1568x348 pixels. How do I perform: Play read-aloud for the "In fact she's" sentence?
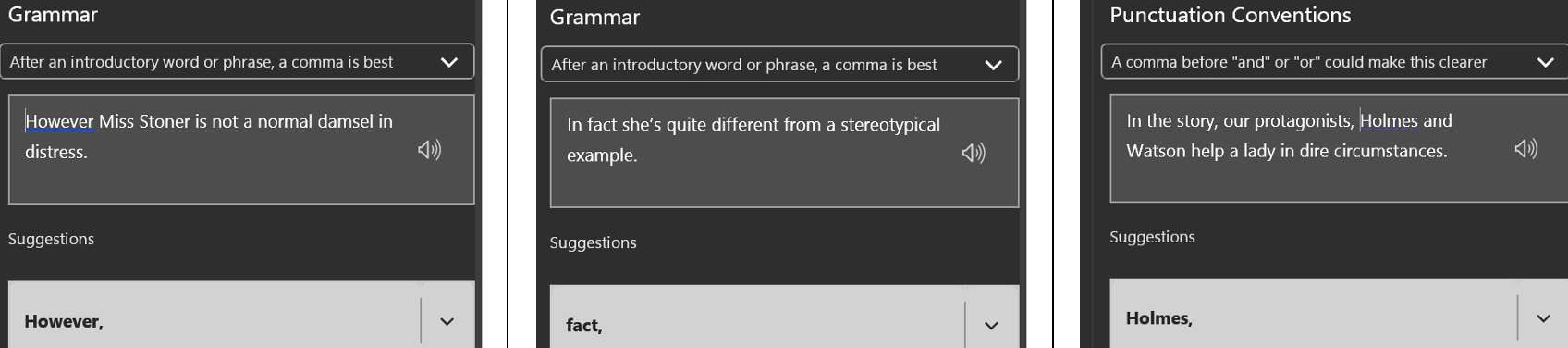pos(974,153)
